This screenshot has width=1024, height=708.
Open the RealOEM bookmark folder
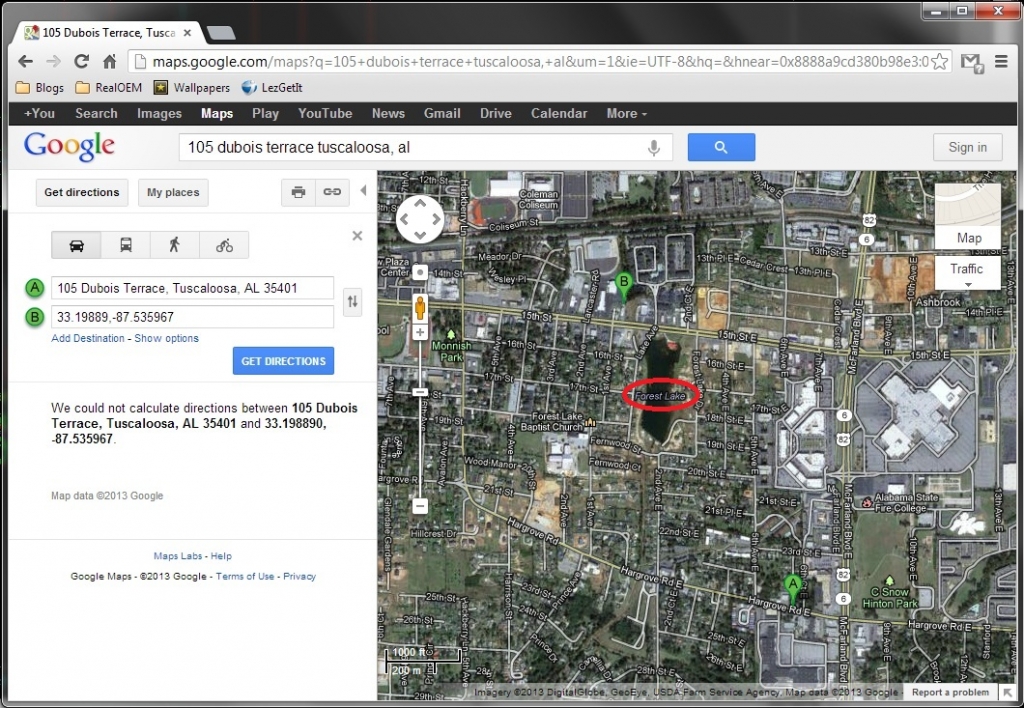coord(109,88)
